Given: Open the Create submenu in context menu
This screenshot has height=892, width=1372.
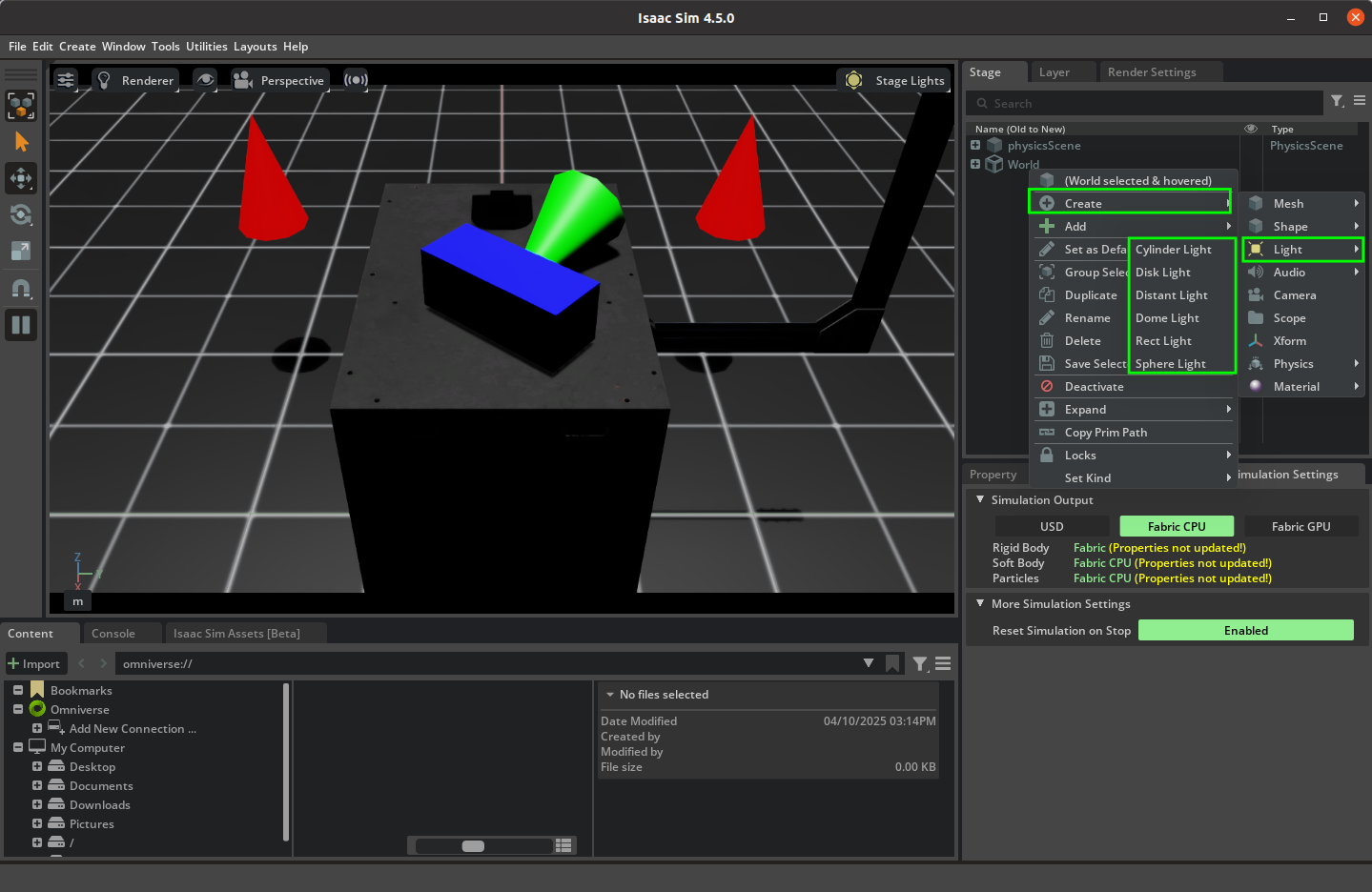Looking at the screenshot, I should (1131, 203).
